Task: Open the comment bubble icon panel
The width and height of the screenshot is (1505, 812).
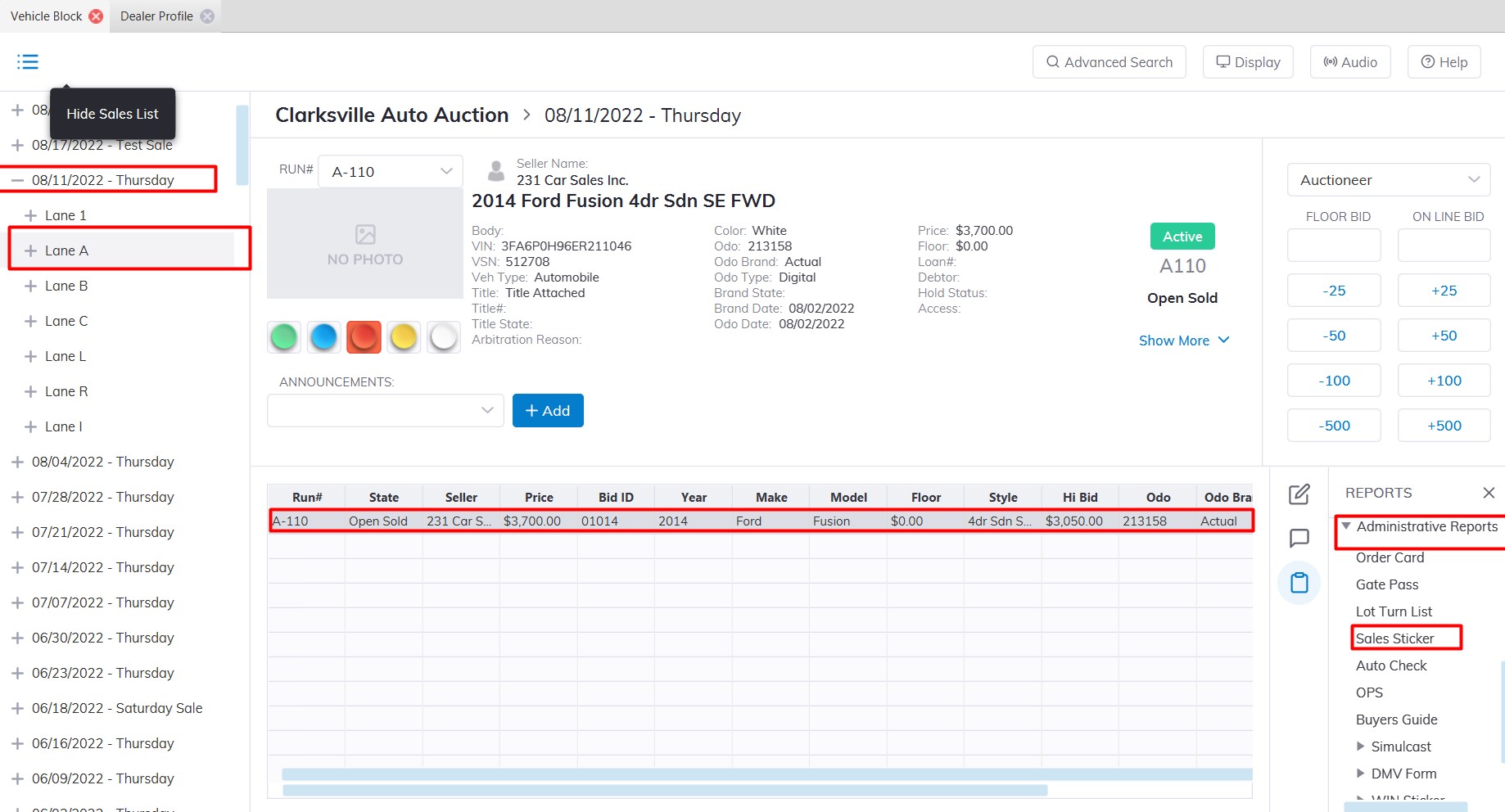Action: (x=1299, y=538)
